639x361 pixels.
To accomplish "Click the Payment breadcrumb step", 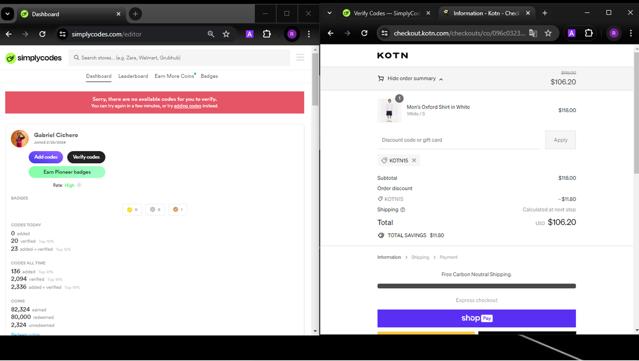I will pos(449,257).
